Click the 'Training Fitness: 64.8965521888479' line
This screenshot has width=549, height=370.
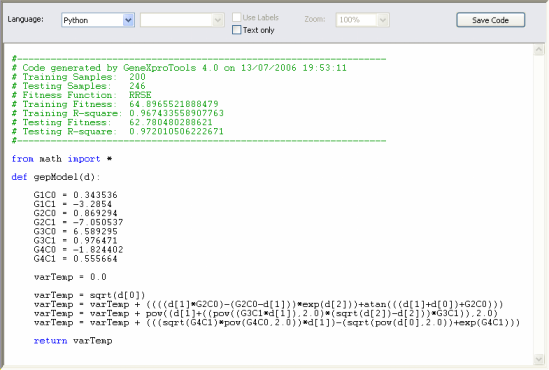point(115,104)
